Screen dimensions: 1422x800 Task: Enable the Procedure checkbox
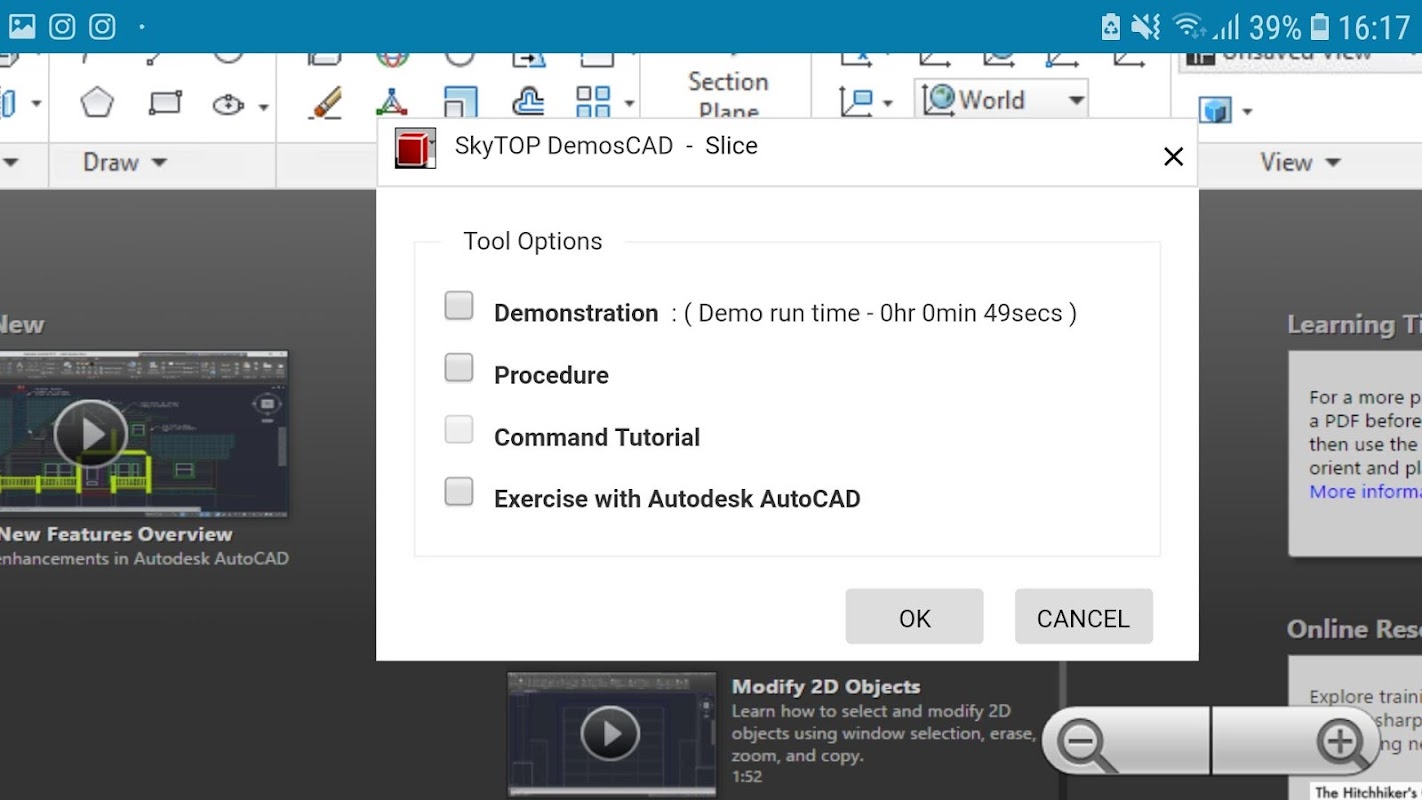(x=459, y=368)
